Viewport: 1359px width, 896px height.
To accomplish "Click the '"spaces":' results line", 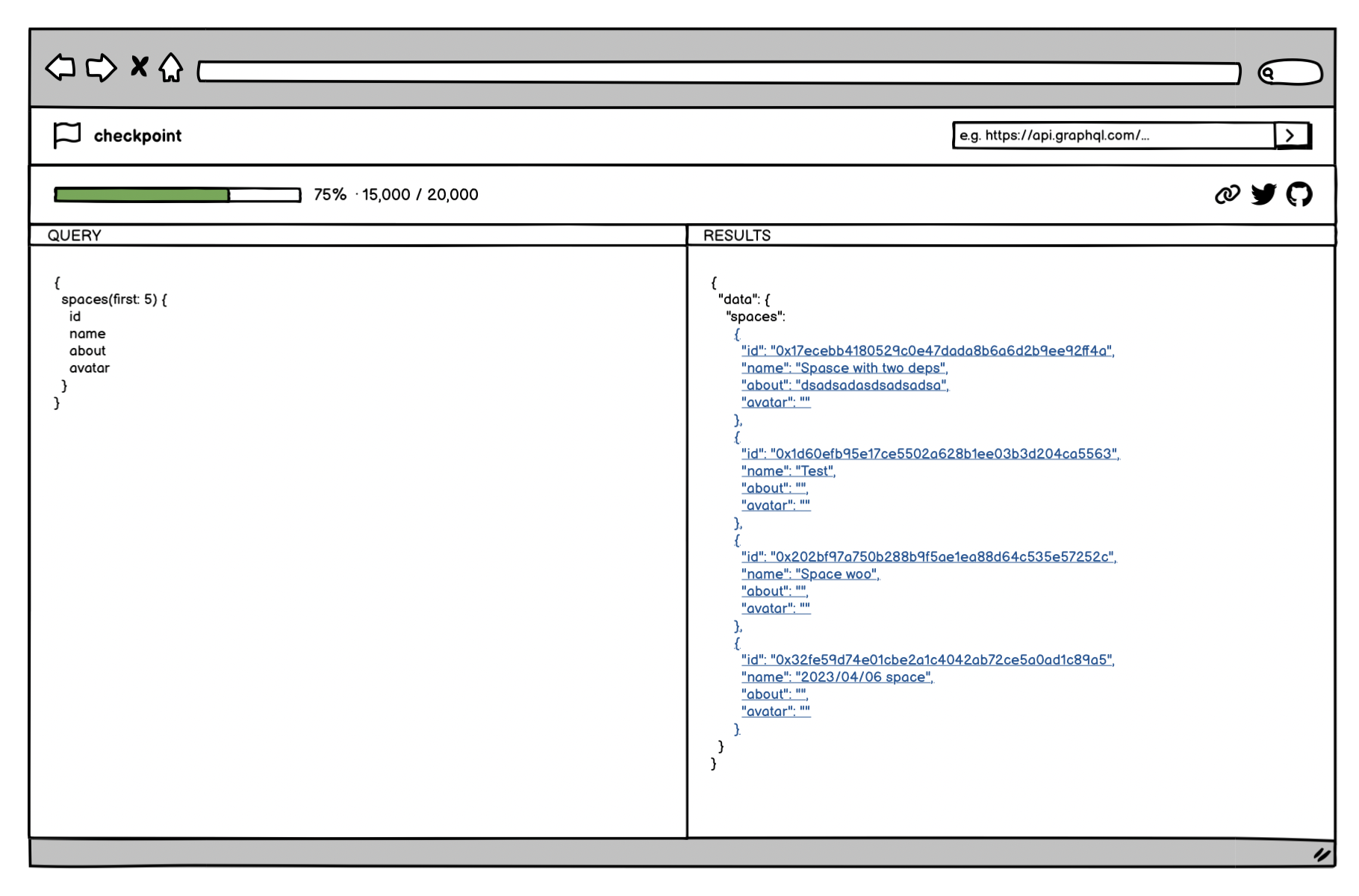I will point(755,317).
